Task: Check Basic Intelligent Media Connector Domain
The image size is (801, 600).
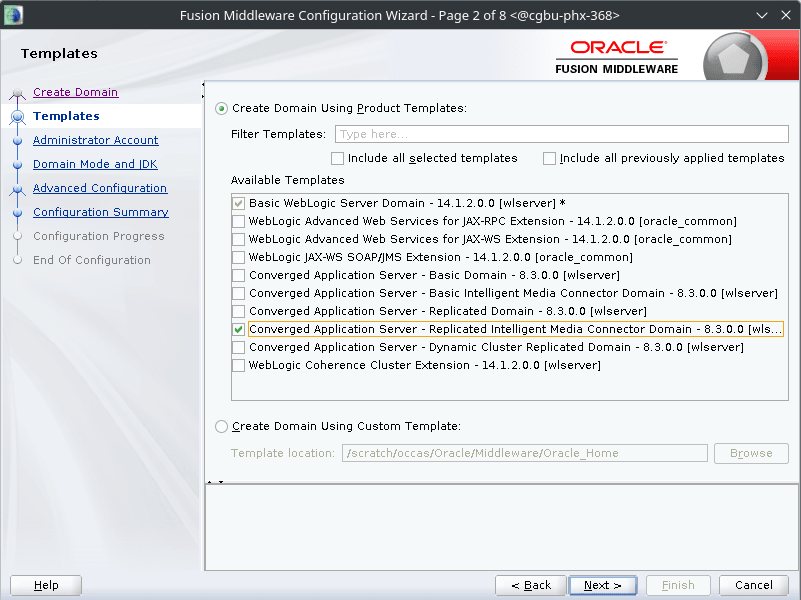Action: tap(238, 293)
